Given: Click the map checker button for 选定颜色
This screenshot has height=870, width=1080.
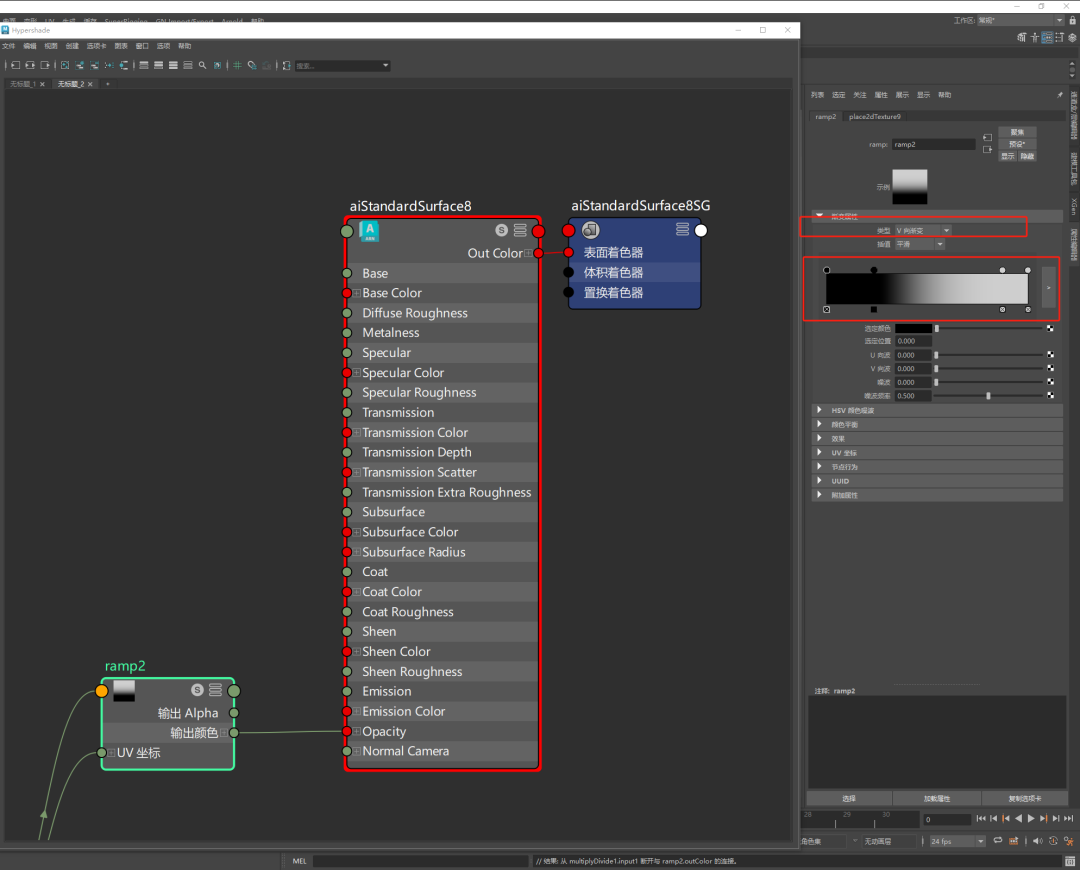Looking at the screenshot, I should pos(1050,329).
